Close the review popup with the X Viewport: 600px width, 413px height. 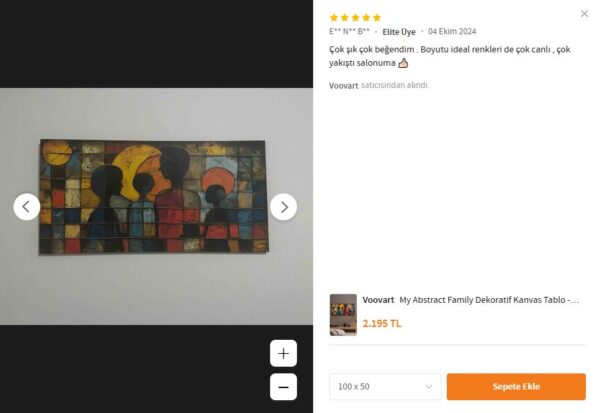click(x=584, y=14)
